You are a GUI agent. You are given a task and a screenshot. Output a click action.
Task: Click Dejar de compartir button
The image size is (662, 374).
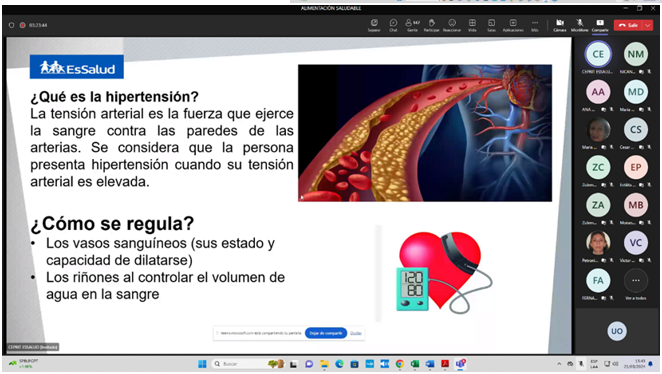click(x=326, y=333)
